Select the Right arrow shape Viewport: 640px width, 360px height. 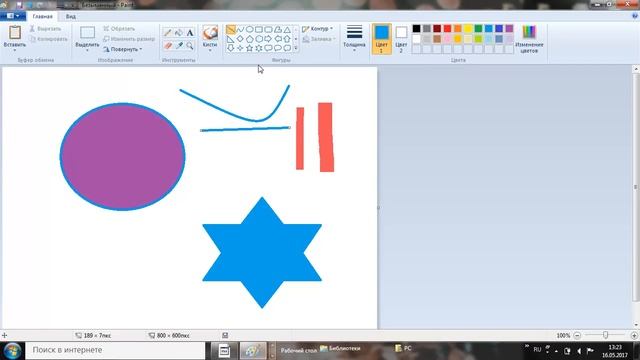pos(268,39)
